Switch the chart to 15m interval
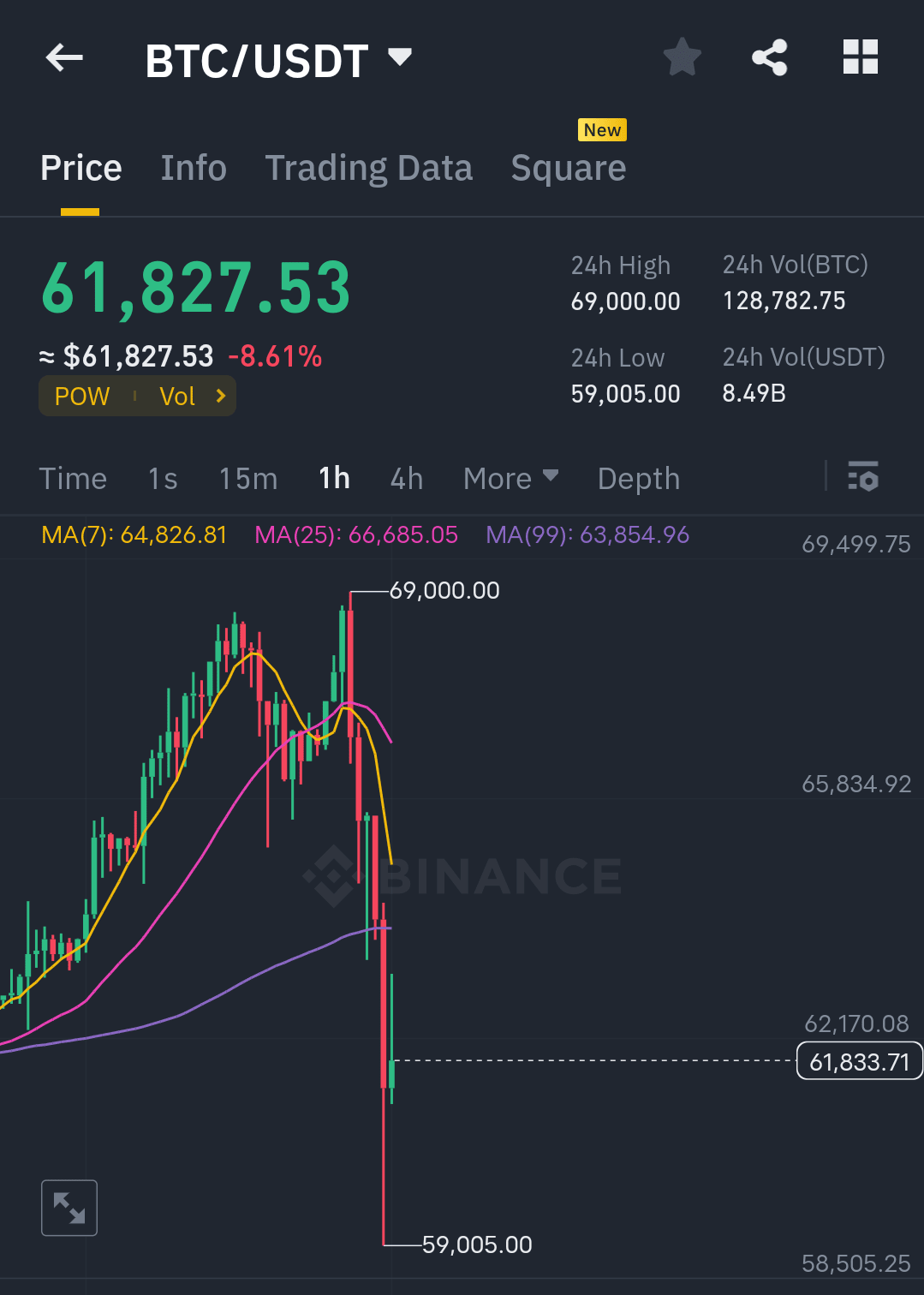924x1295 pixels. 247,478
